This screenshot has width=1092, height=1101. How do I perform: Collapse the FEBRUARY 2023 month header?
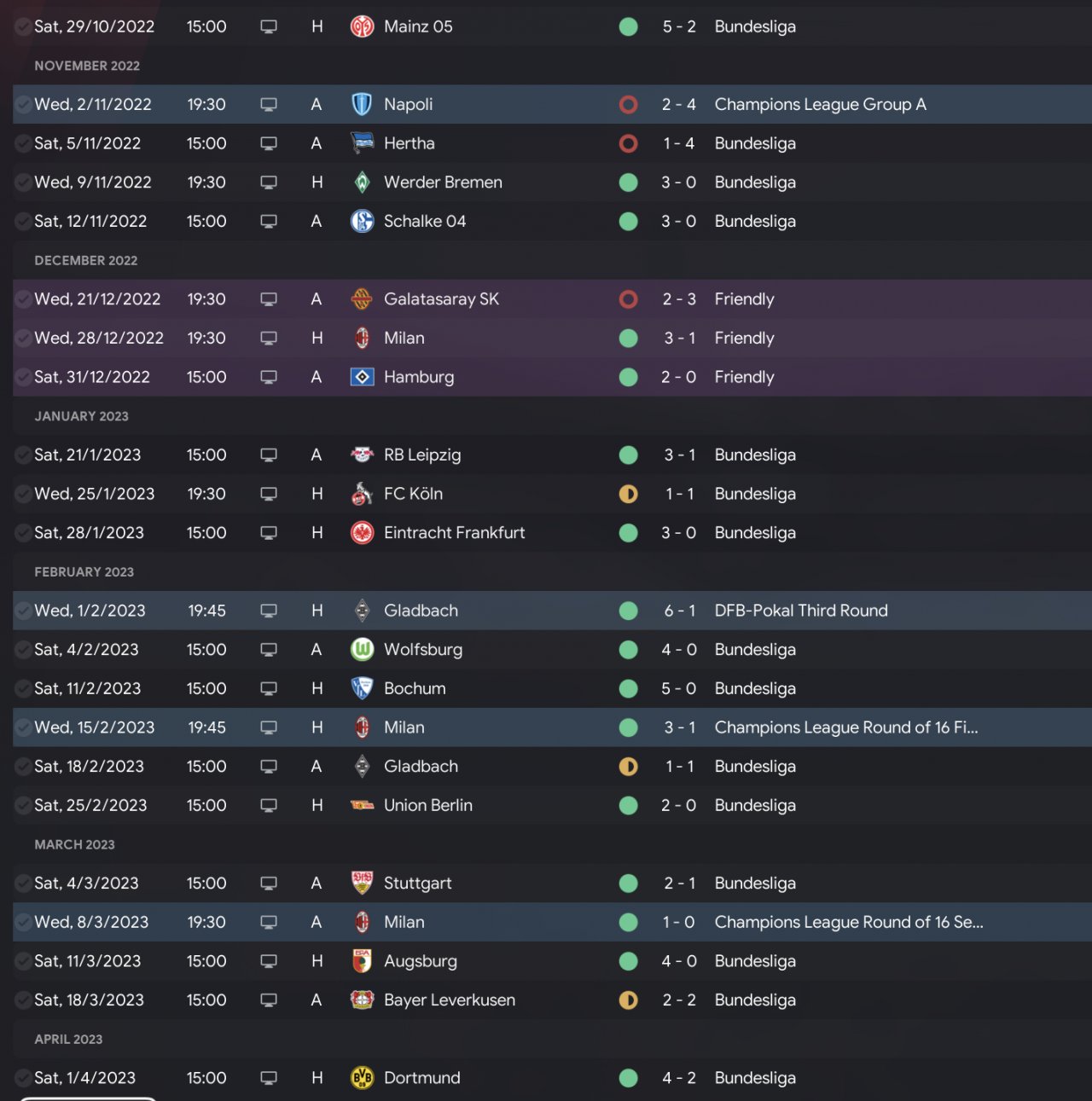(84, 572)
